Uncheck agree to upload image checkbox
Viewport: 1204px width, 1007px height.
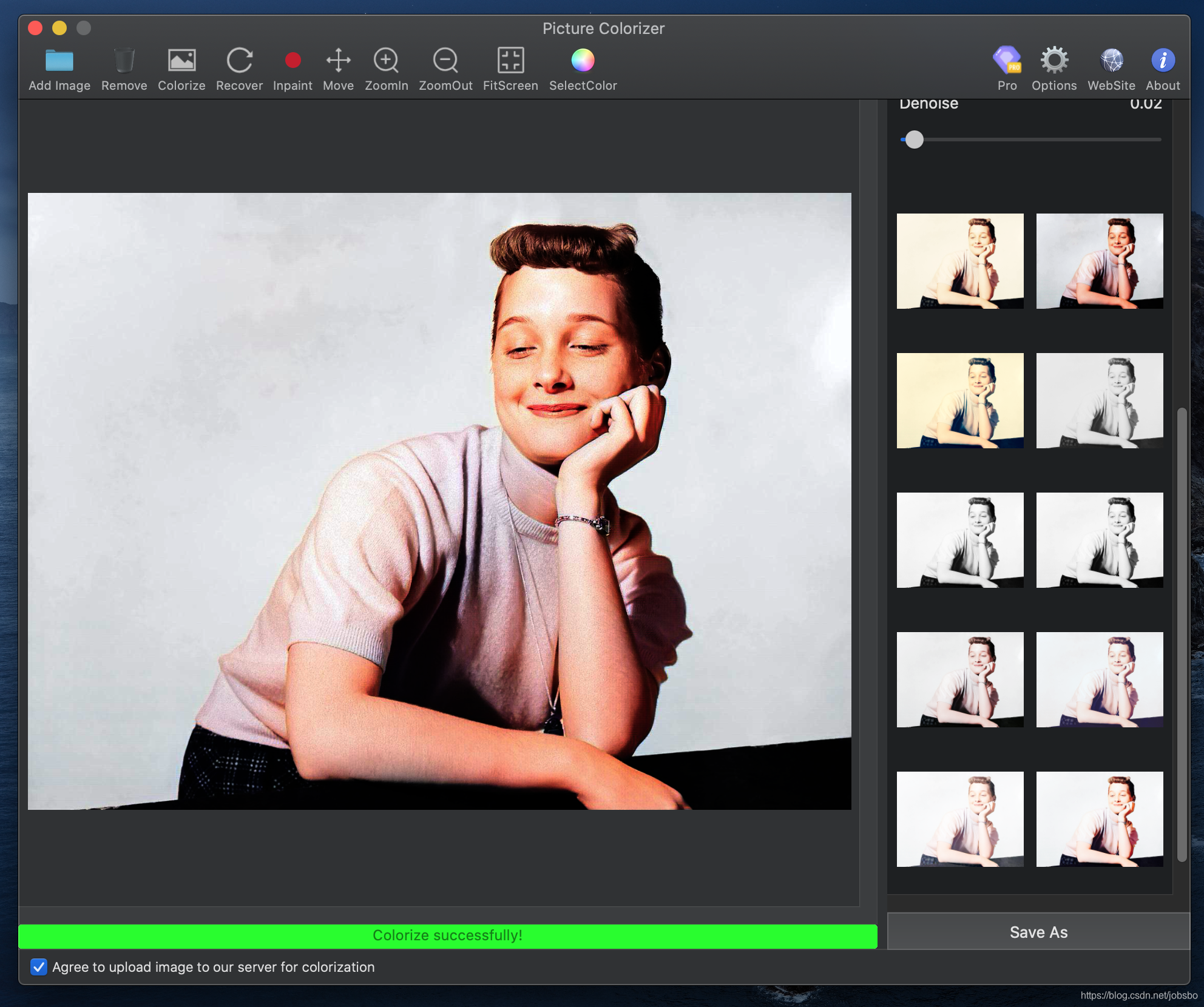click(x=39, y=967)
